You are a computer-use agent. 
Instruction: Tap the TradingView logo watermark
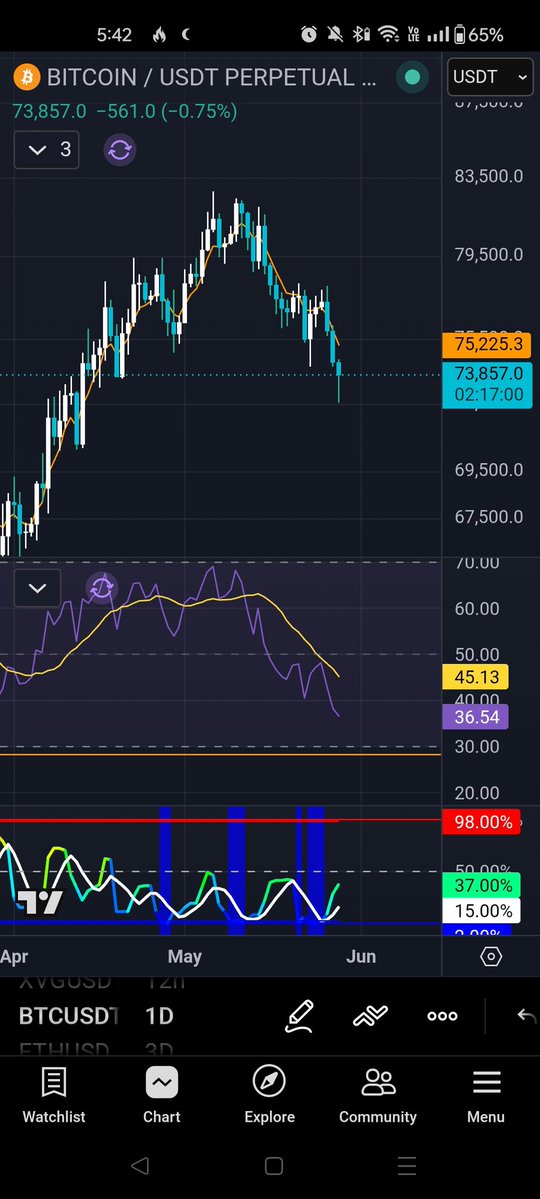pyautogui.click(x=40, y=902)
